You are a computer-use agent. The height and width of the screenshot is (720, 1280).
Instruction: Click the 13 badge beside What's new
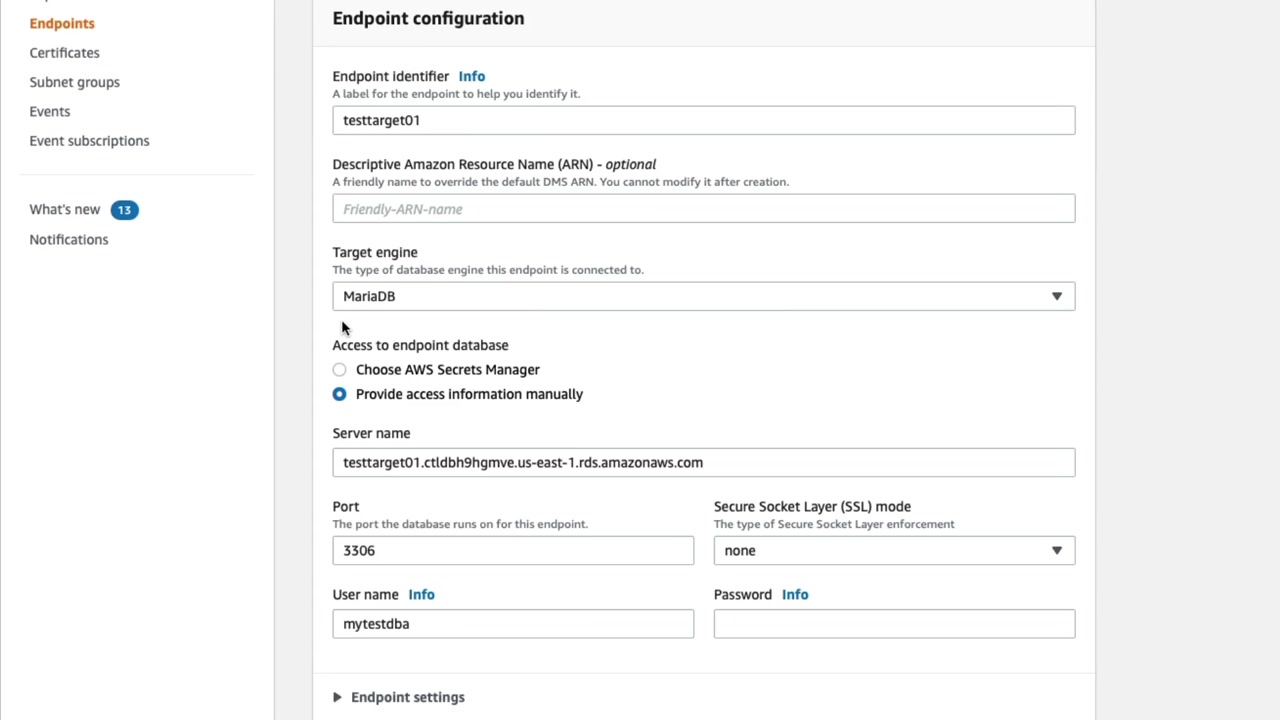(x=124, y=210)
